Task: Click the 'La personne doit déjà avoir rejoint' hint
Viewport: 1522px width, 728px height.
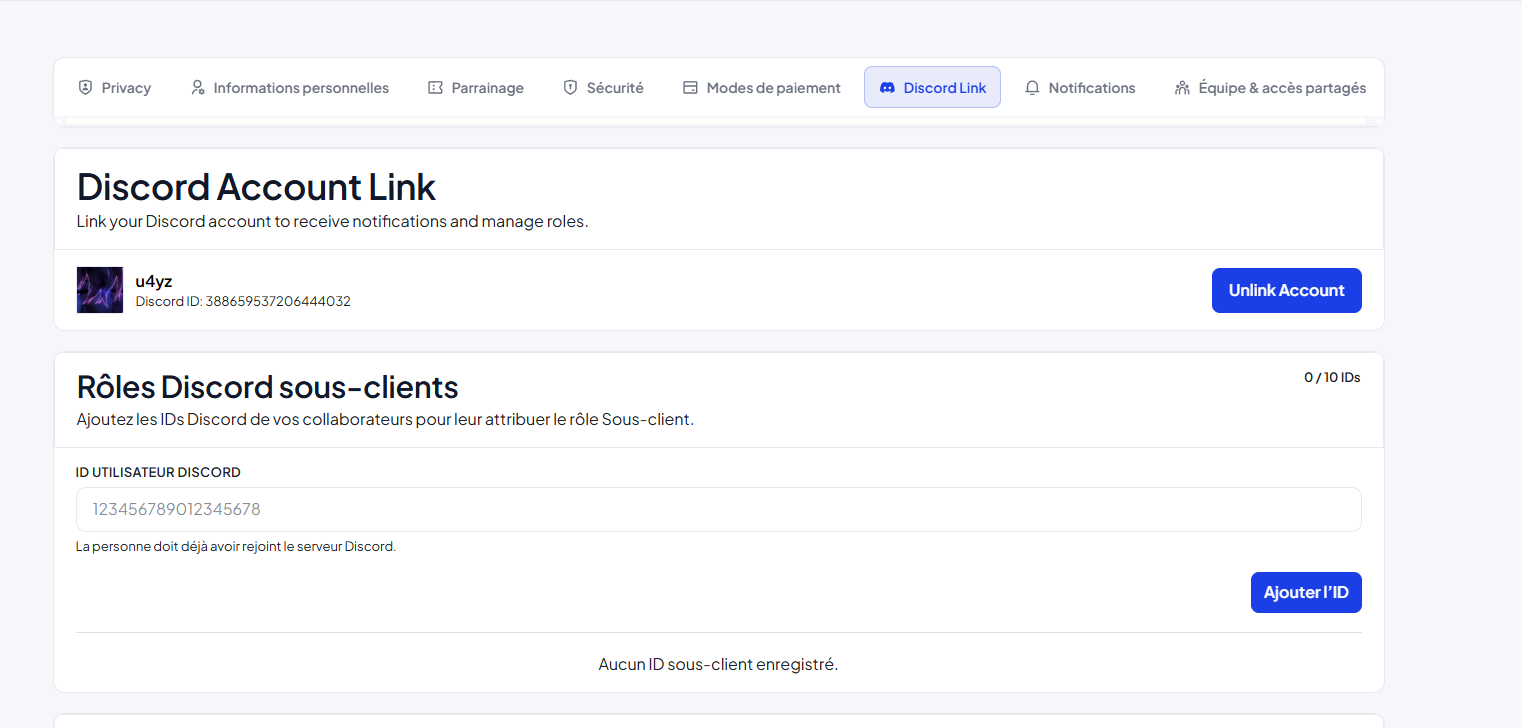Action: tap(236, 547)
